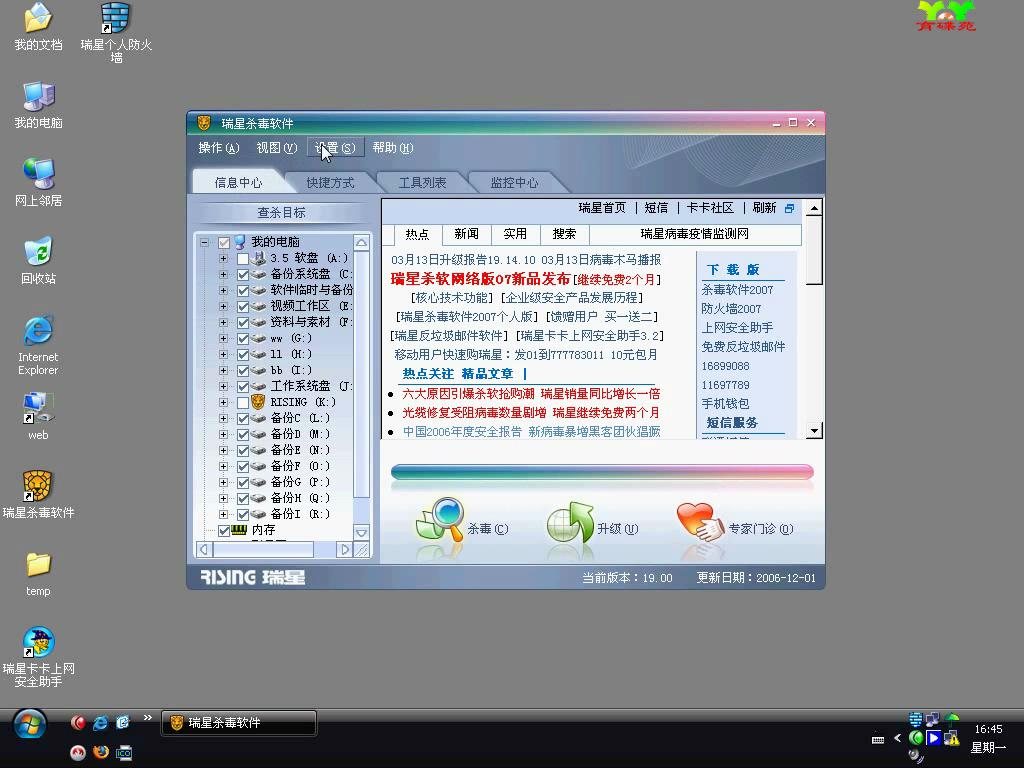1024x768 pixels.
Task: Click the ICQ quick launch icon
Action: (123, 752)
